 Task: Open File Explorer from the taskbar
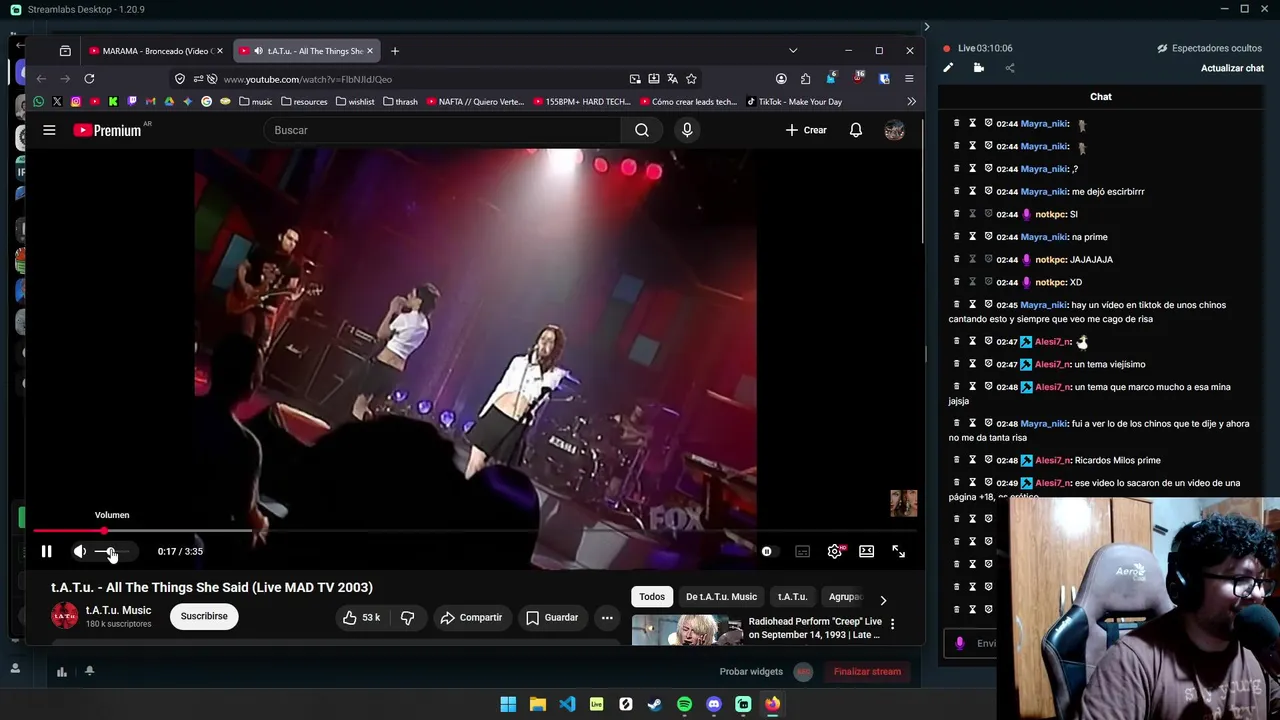pyautogui.click(x=537, y=704)
